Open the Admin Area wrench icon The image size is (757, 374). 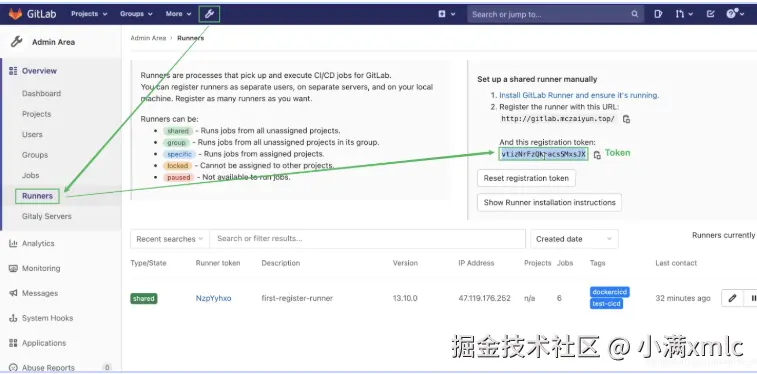coord(209,14)
